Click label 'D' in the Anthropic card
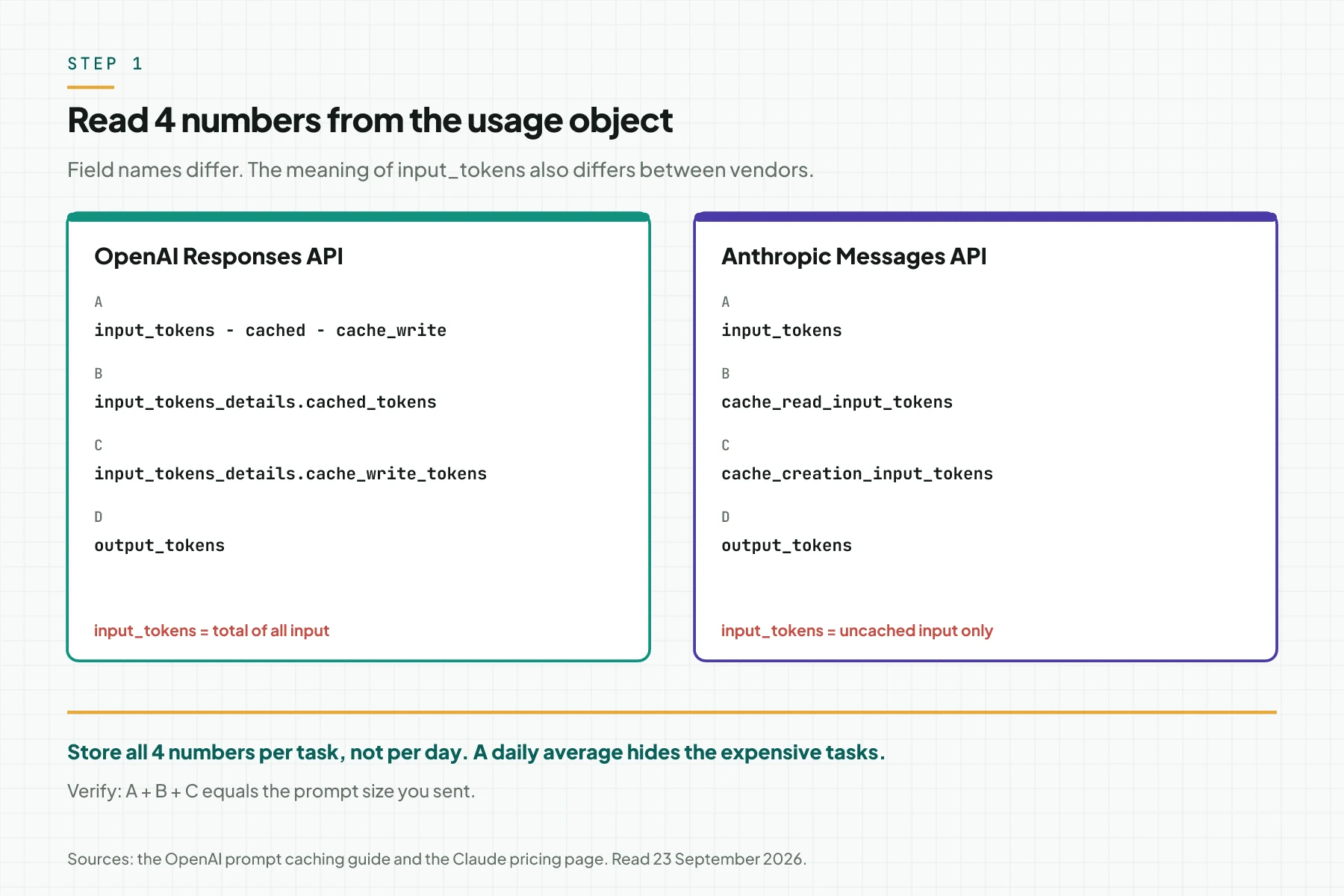Image resolution: width=1344 pixels, height=896 pixels. (726, 517)
